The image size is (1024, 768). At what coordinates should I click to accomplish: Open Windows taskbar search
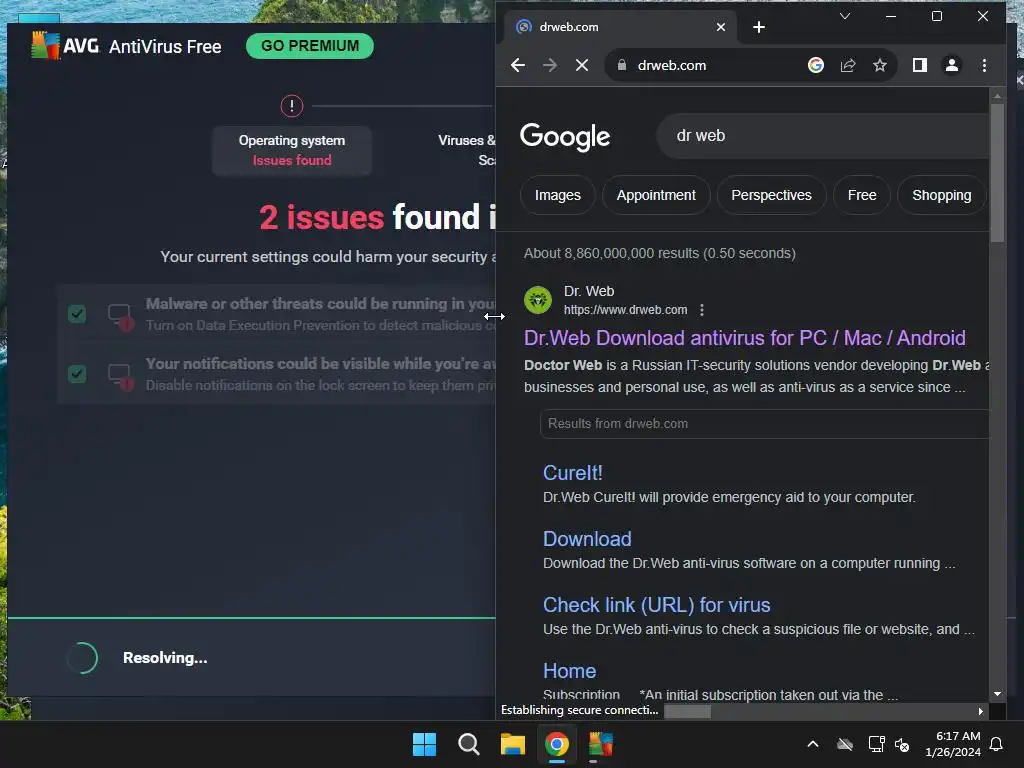click(469, 744)
